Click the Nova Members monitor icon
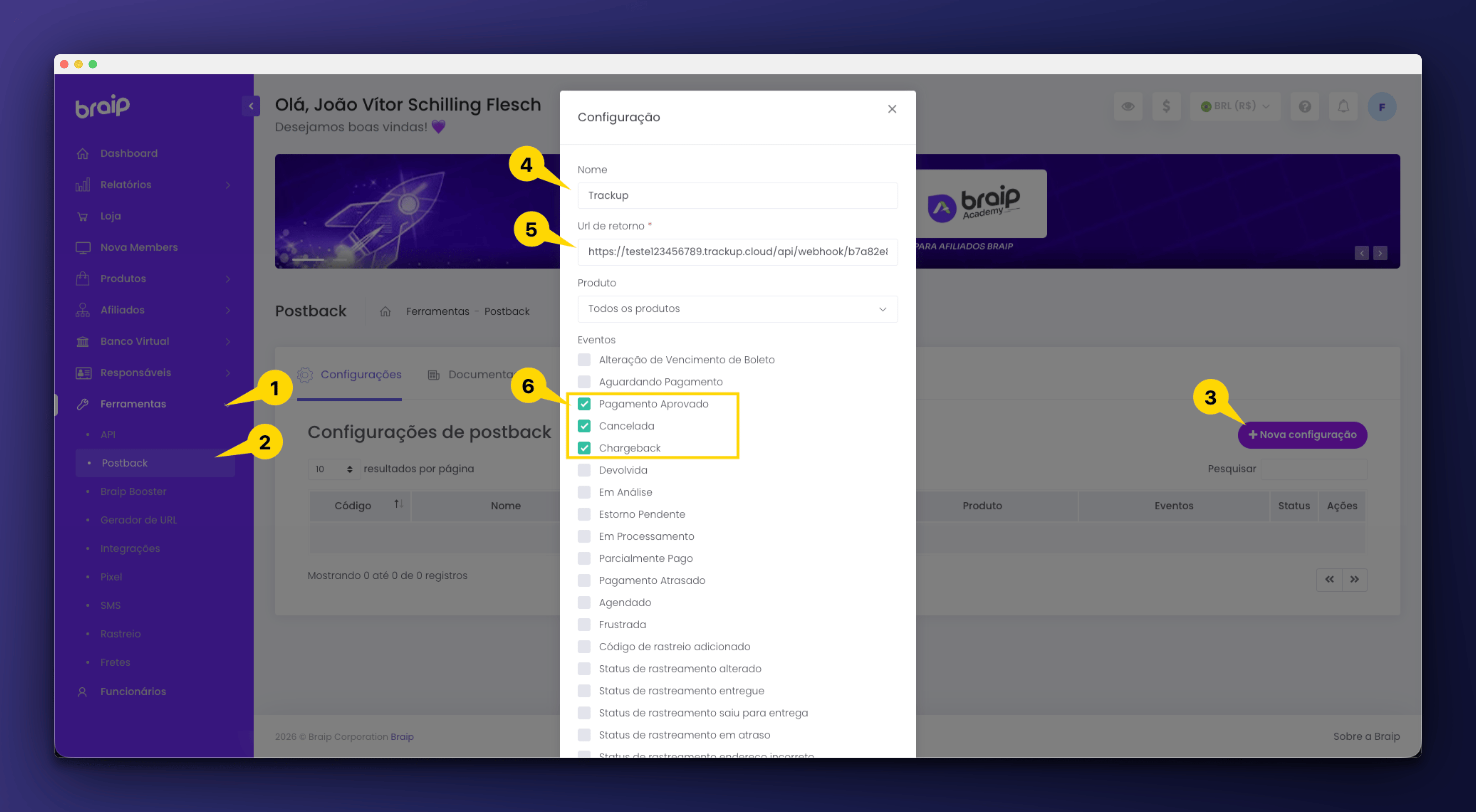The image size is (1476, 812). 83,247
